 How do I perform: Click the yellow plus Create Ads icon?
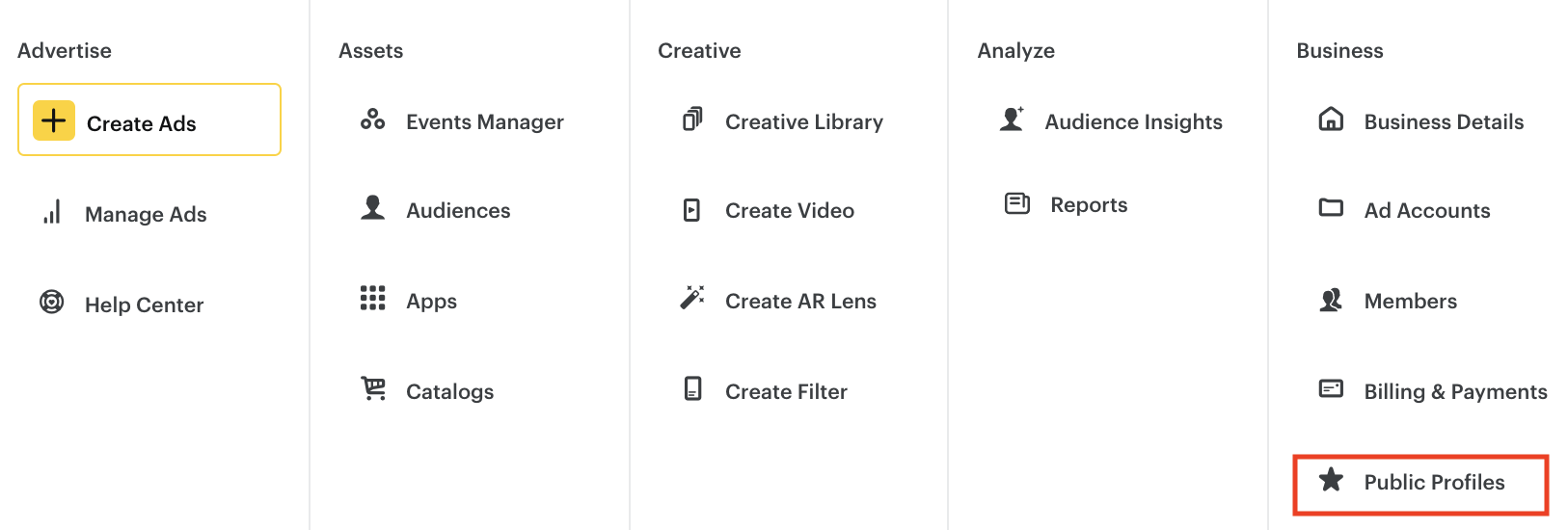tap(54, 121)
